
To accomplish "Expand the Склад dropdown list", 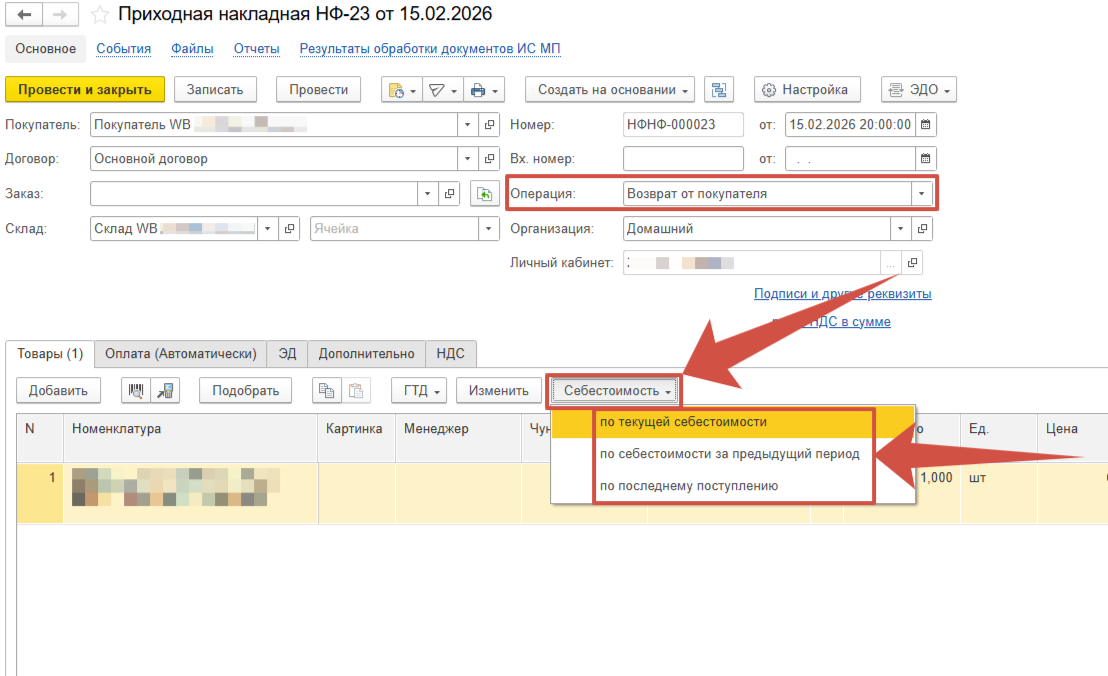I will pyautogui.click(x=267, y=229).
